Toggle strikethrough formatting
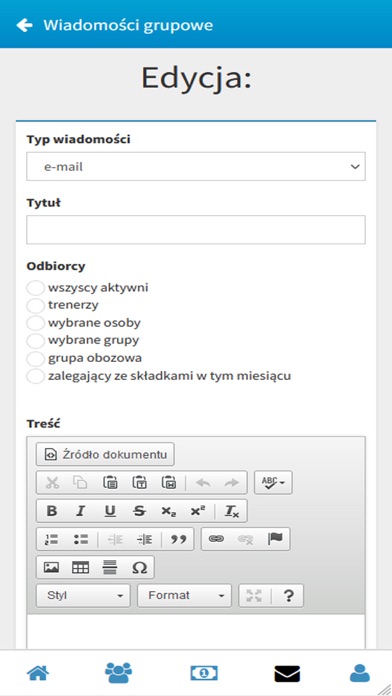 (139, 511)
